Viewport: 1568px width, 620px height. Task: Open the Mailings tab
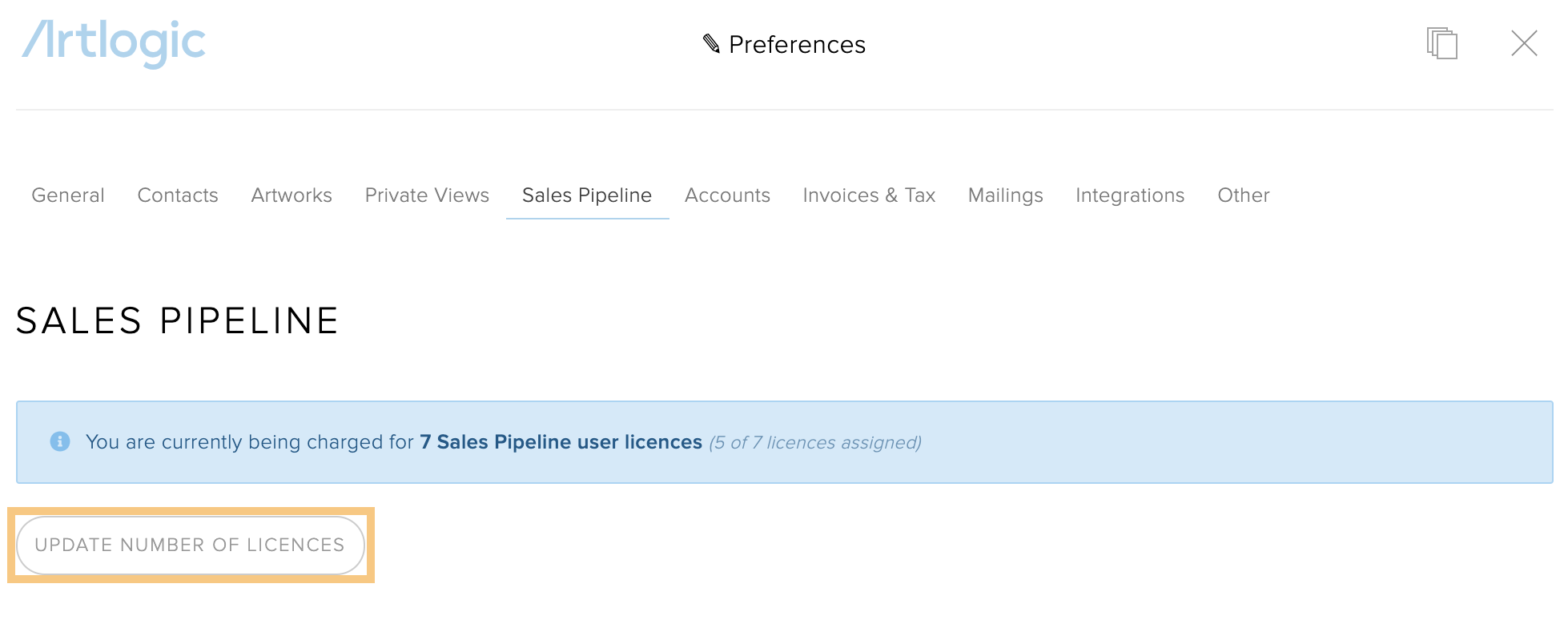(x=1006, y=195)
